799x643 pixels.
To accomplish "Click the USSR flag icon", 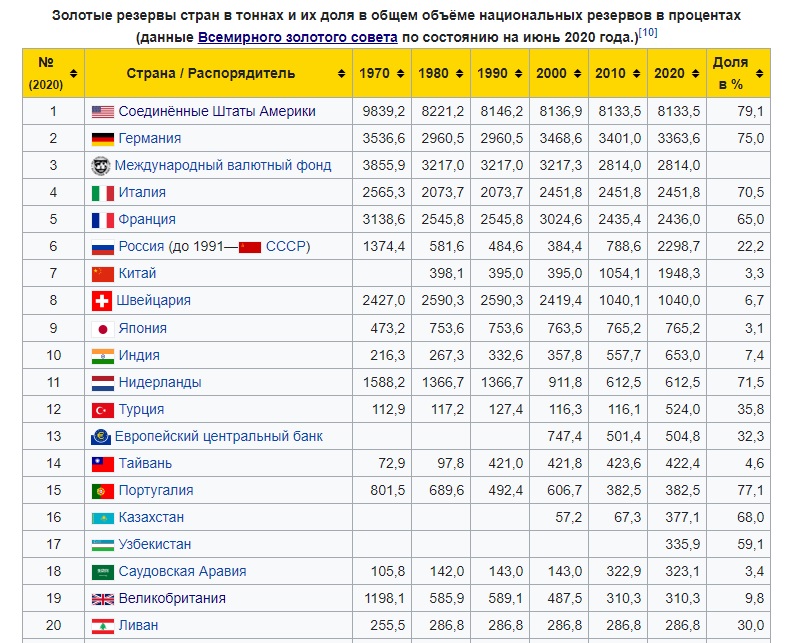I will point(250,247).
